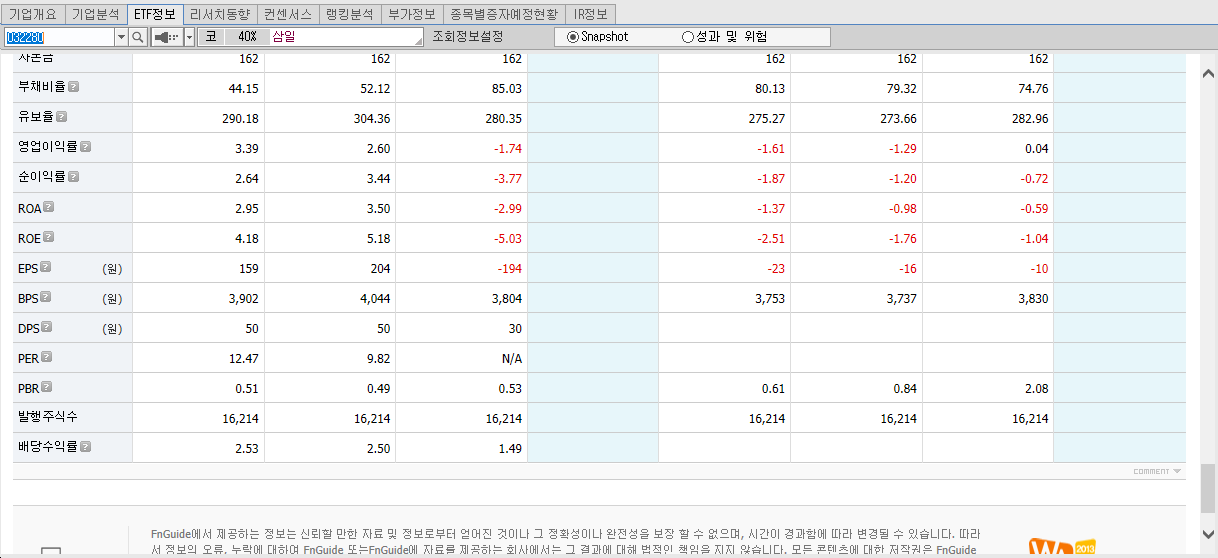Open help icon next to 배당수익률
This screenshot has height=558, width=1218.
pos(85,447)
